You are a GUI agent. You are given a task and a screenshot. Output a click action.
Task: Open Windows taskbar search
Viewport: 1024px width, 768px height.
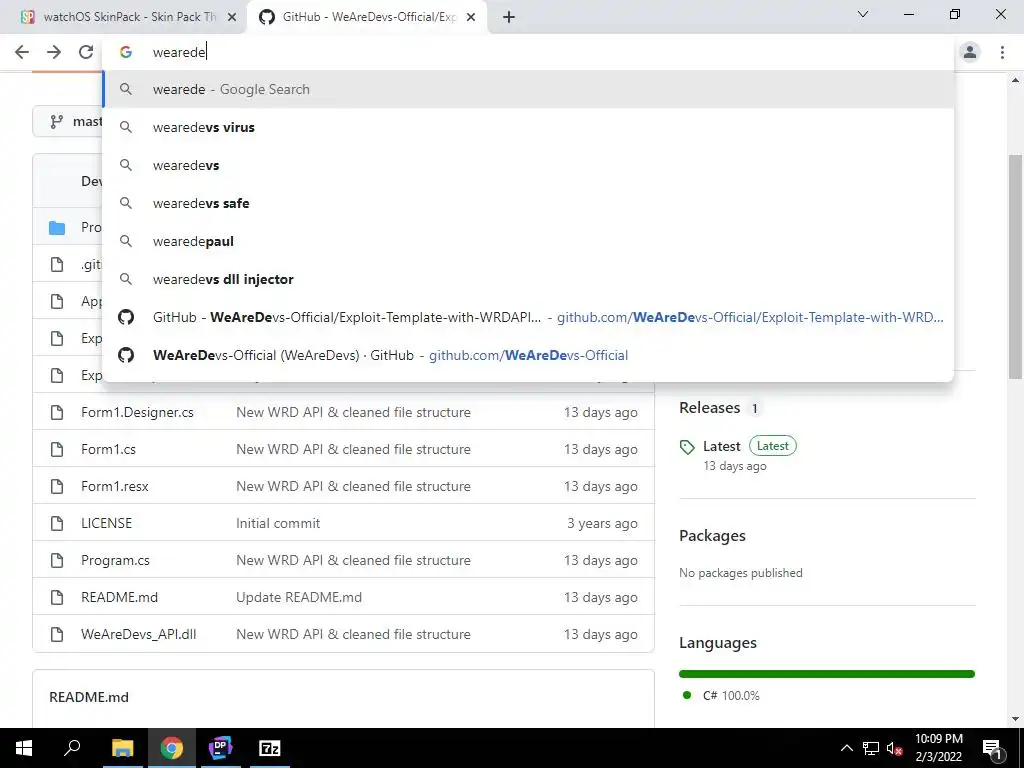click(x=72, y=748)
